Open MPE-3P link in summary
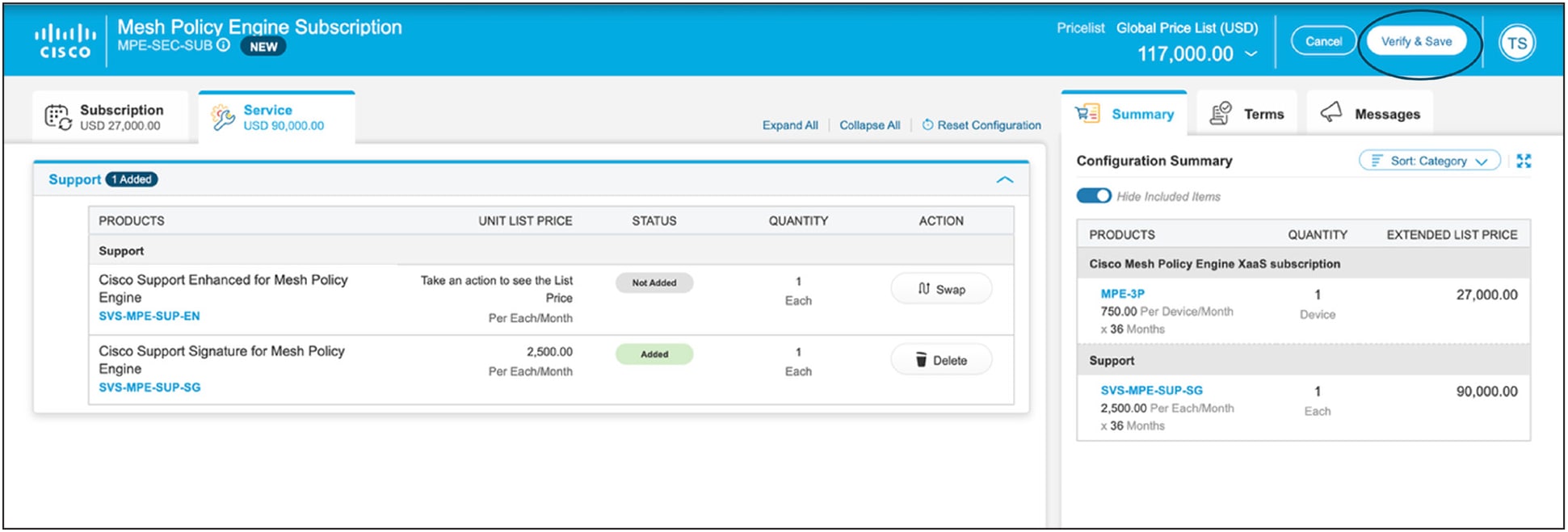The height and width of the screenshot is (532, 1568). [x=1122, y=294]
